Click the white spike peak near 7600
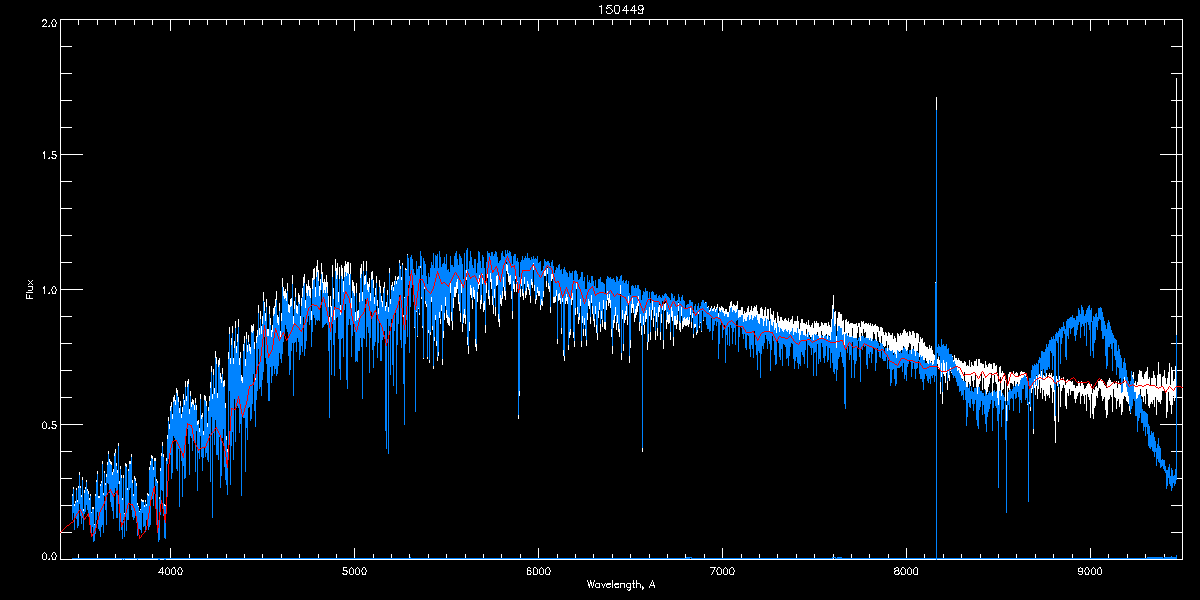 point(833,297)
